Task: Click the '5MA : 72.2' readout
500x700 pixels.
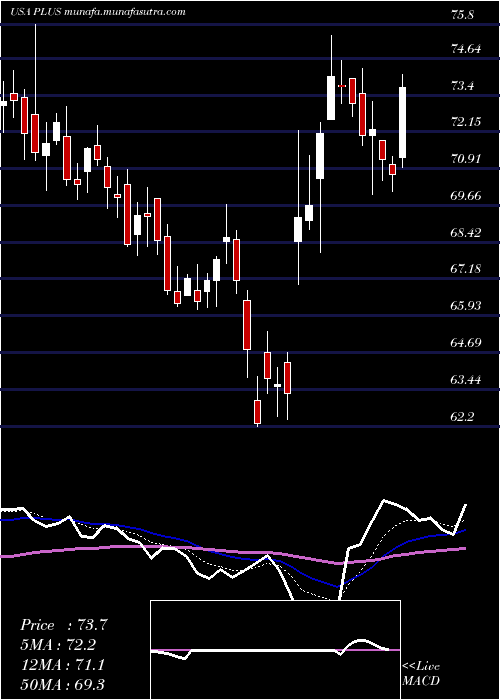Action: [x=58, y=645]
